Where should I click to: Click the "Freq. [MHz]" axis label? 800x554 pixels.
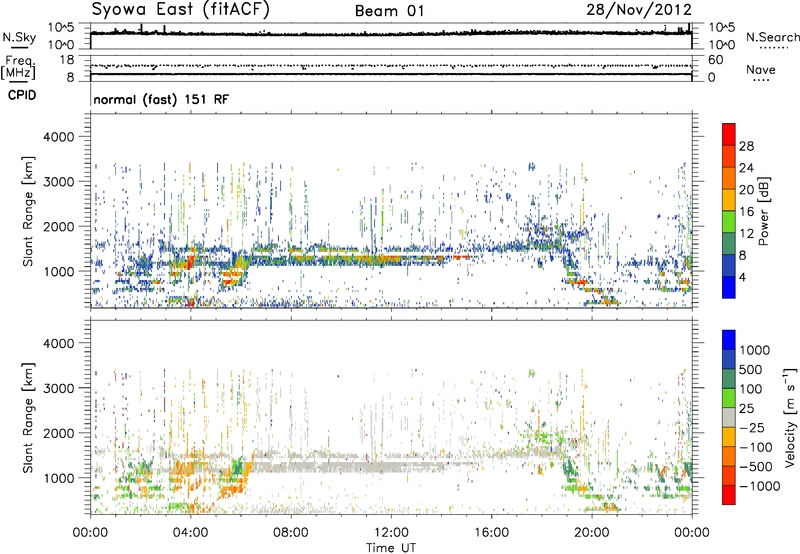(18, 67)
